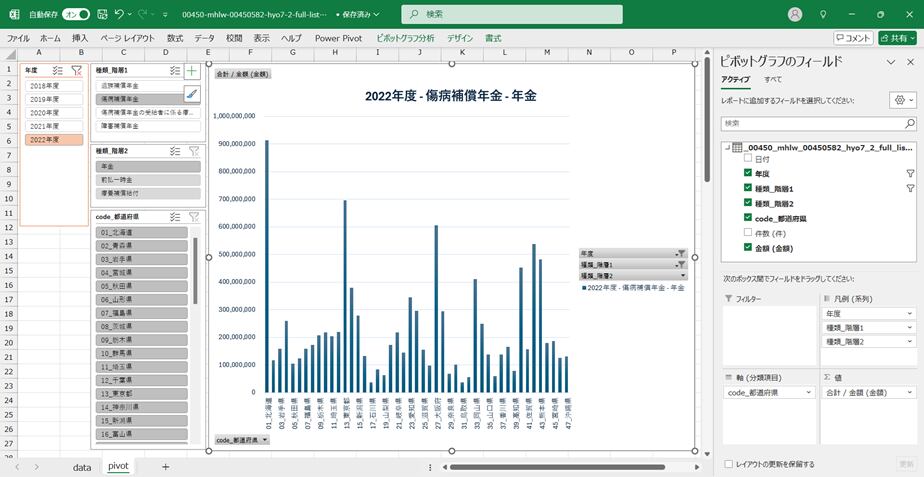Viewport: 924px width, 477px height.
Task: Open the Chart Styles paintbrush button
Action: pyautogui.click(x=192, y=94)
